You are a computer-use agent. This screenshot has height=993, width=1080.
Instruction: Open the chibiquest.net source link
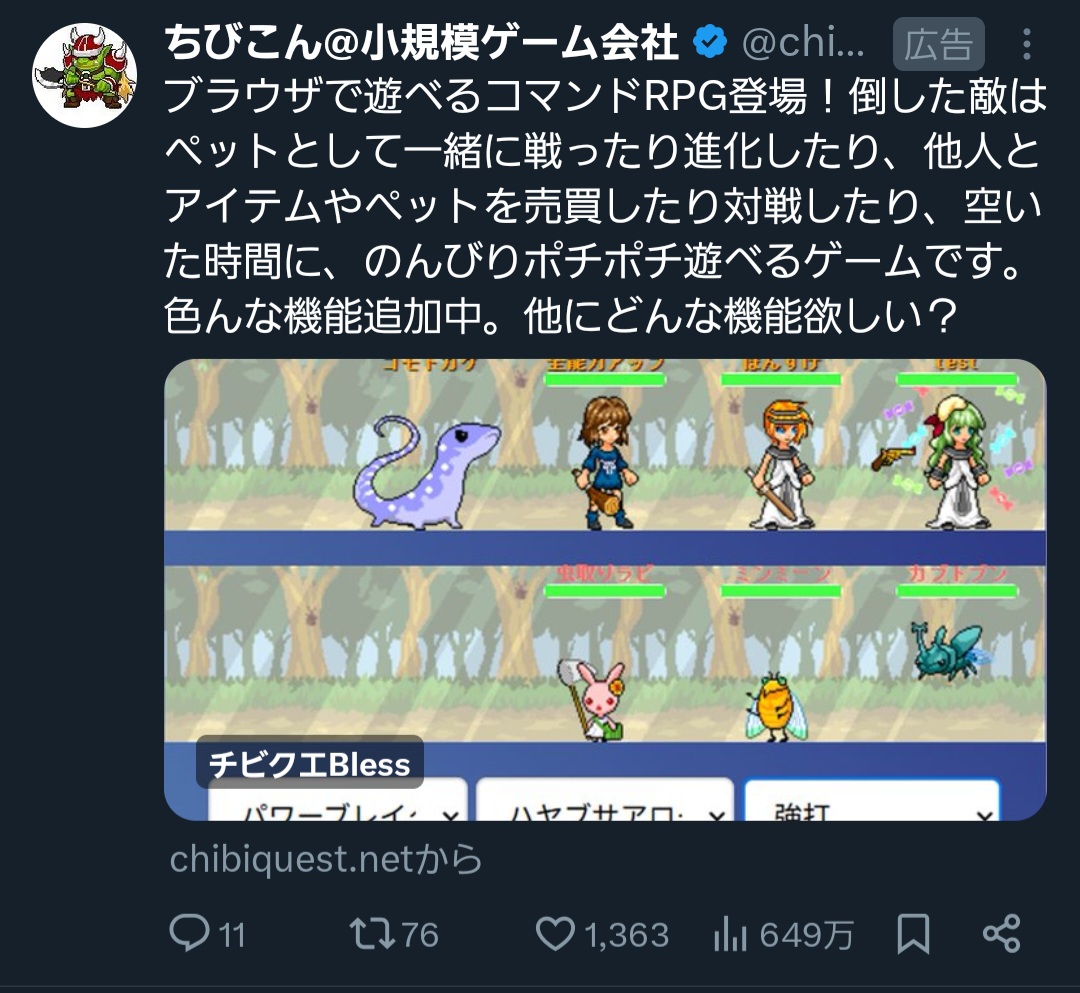[x=325, y=859]
